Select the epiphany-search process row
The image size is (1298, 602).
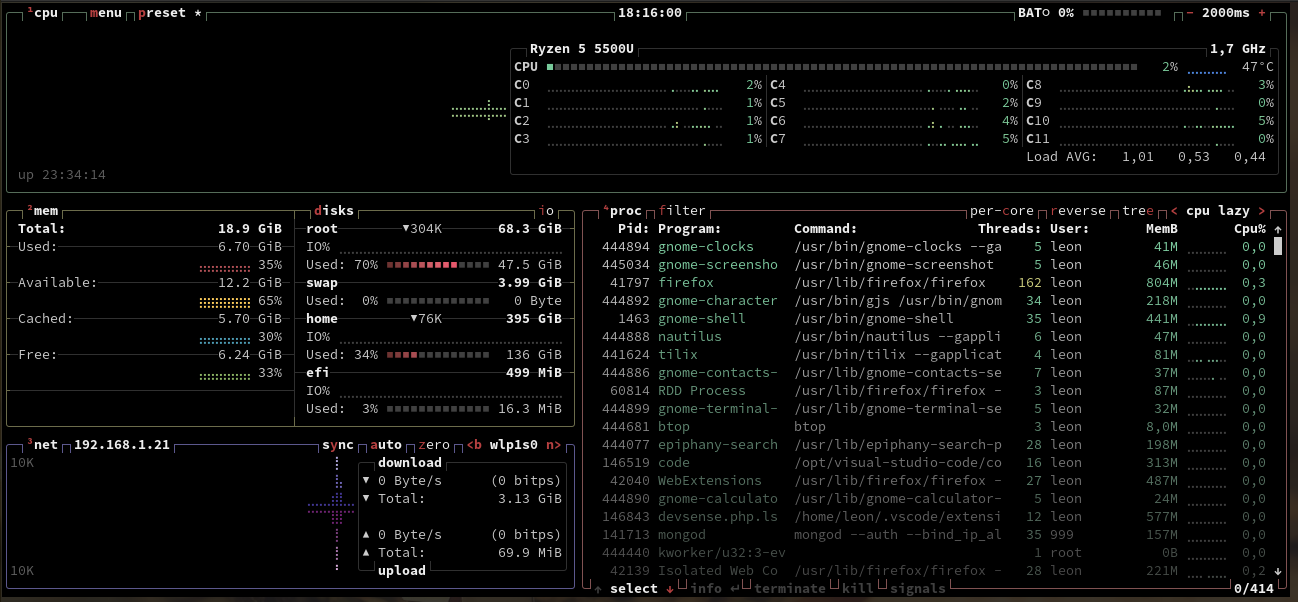(x=935, y=445)
